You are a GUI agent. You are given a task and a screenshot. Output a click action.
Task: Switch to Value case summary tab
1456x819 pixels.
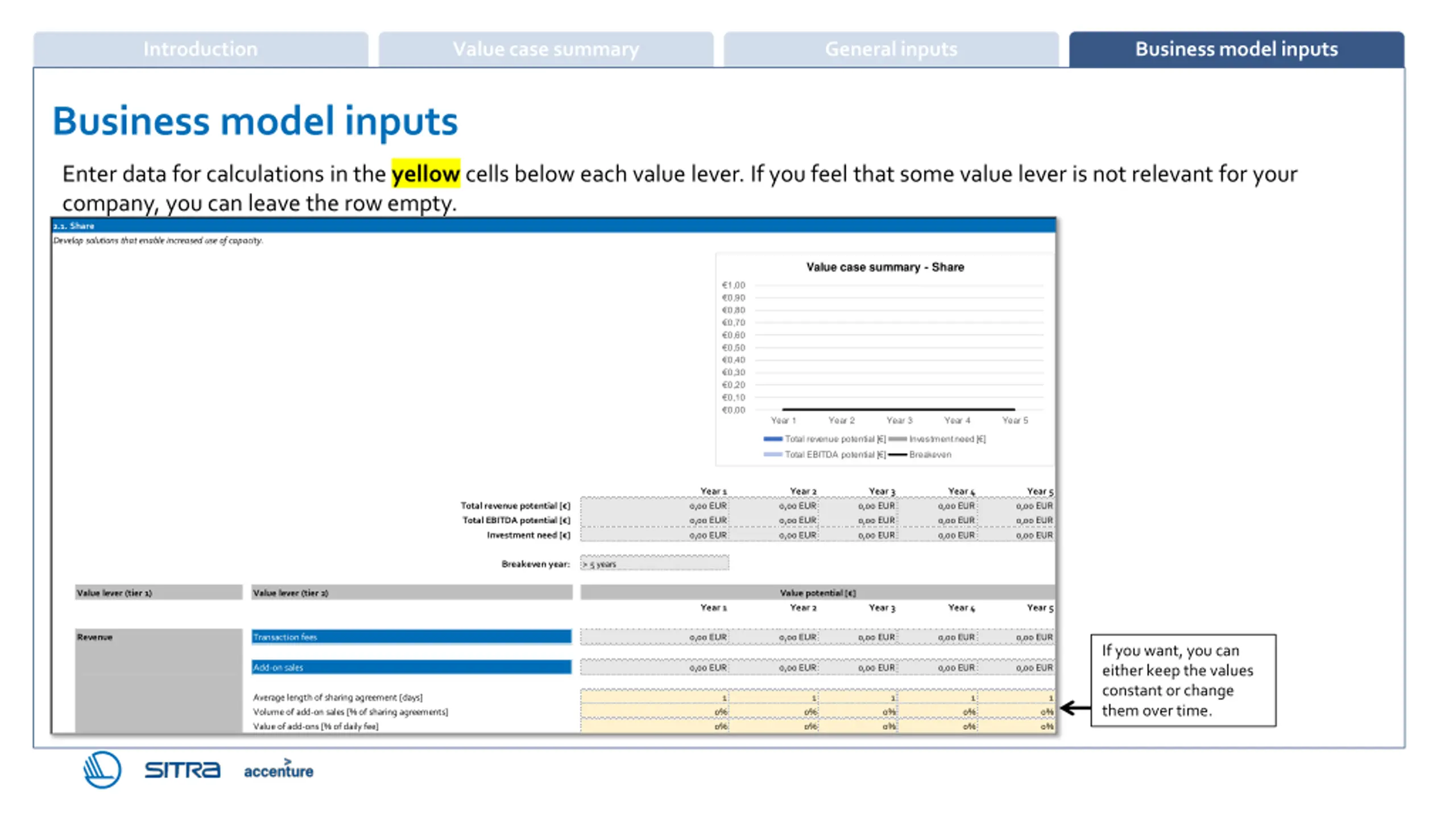pyautogui.click(x=546, y=49)
